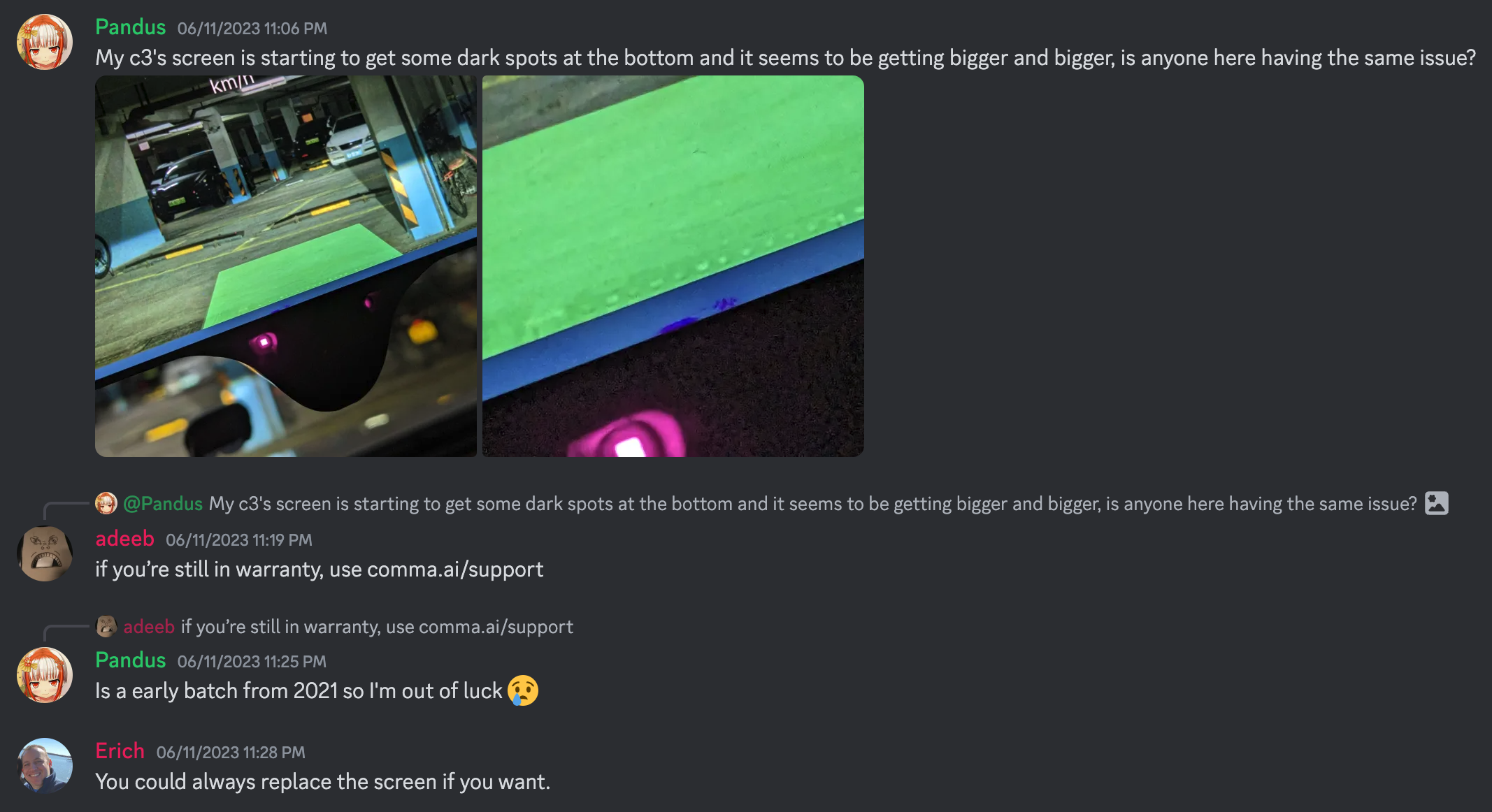The width and height of the screenshot is (1492, 812).
Task: Click Erich's profile photo avatar
Action: [x=45, y=766]
